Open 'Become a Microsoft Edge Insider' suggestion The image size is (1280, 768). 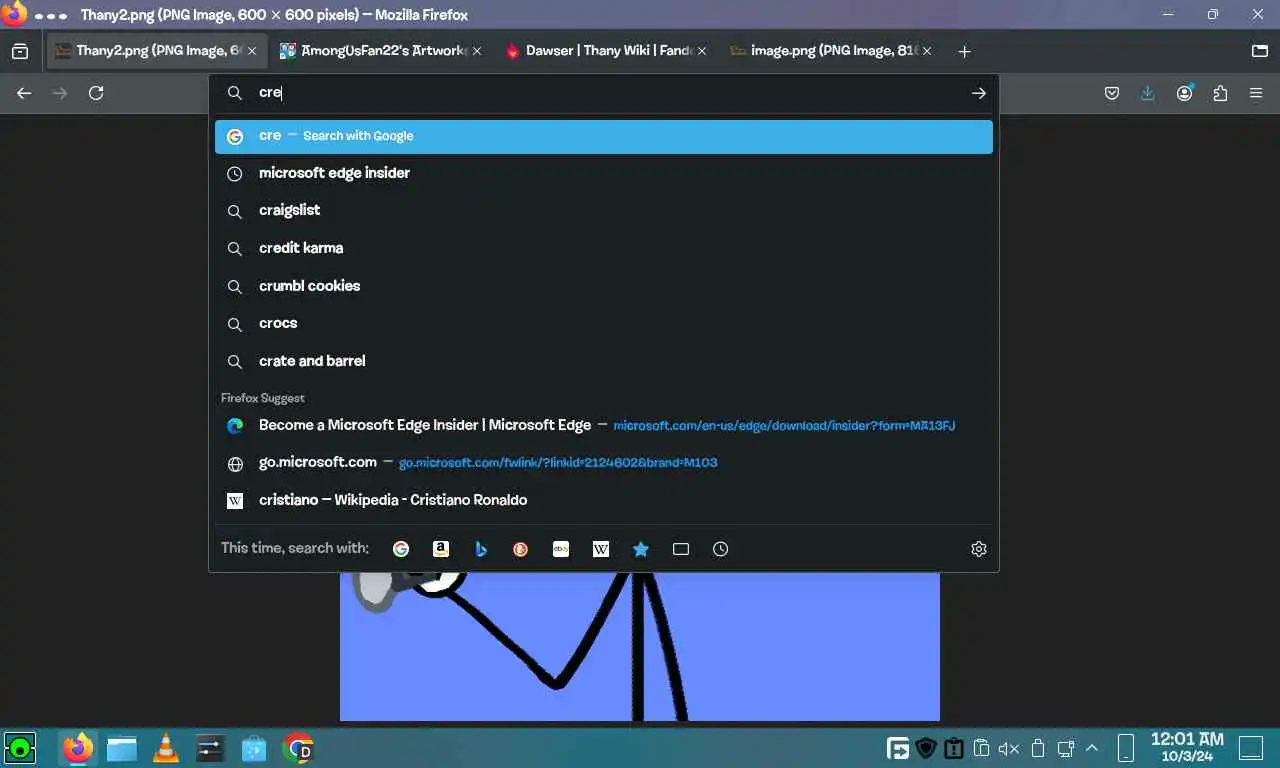[604, 425]
